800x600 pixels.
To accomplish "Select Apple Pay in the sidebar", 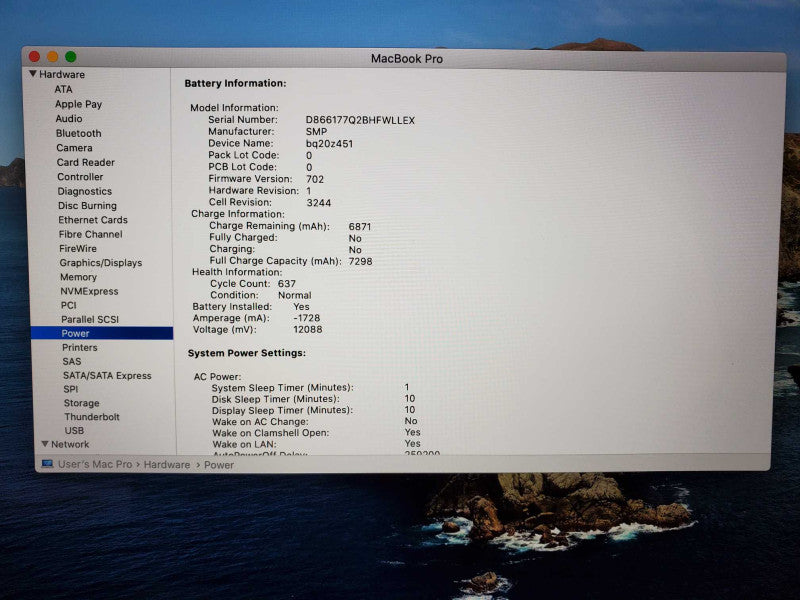I will pyautogui.click(x=79, y=104).
